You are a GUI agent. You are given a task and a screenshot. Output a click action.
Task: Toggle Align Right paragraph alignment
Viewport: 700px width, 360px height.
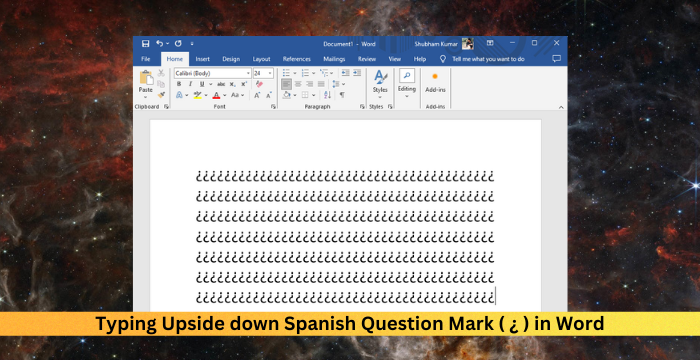click(x=309, y=84)
